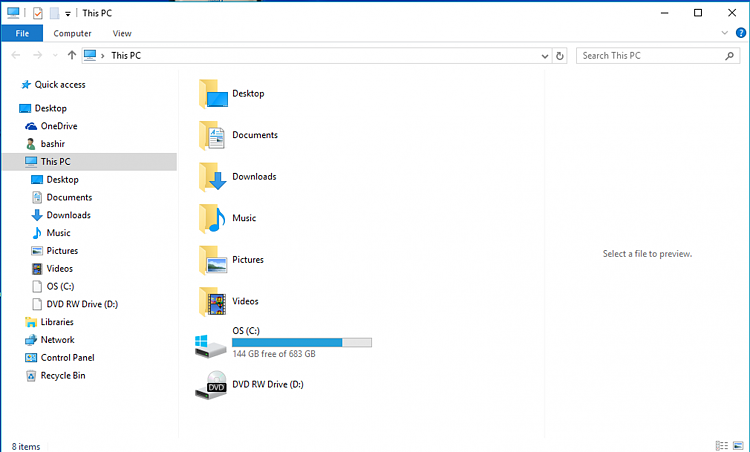This screenshot has width=750, height=452.
Task: Switch to large icons view in status bar
Action: [x=738, y=446]
